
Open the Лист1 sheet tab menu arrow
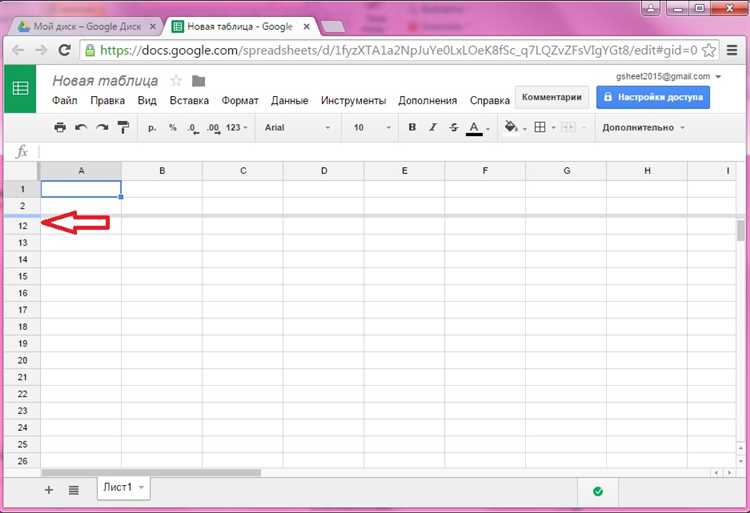(142, 487)
